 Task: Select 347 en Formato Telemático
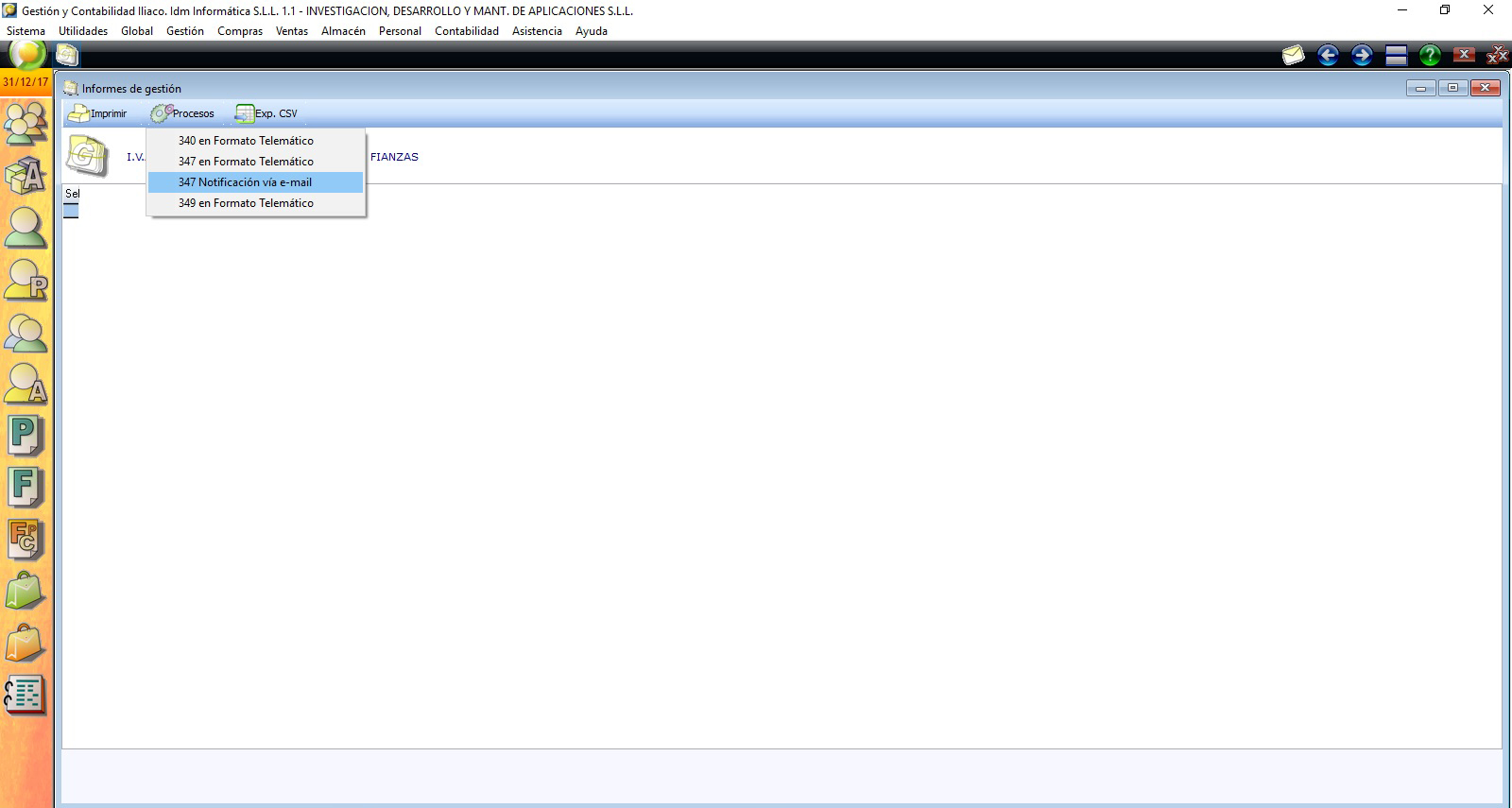[x=255, y=162]
